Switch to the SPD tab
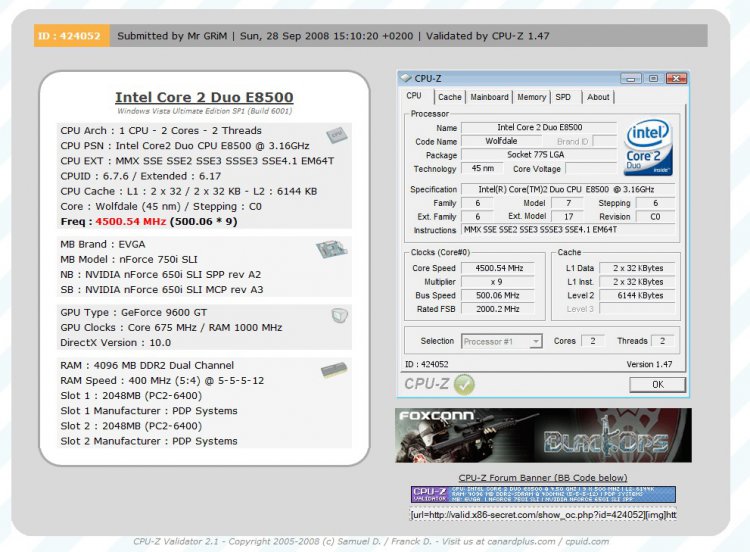The height and width of the screenshot is (552, 750). click(563, 97)
